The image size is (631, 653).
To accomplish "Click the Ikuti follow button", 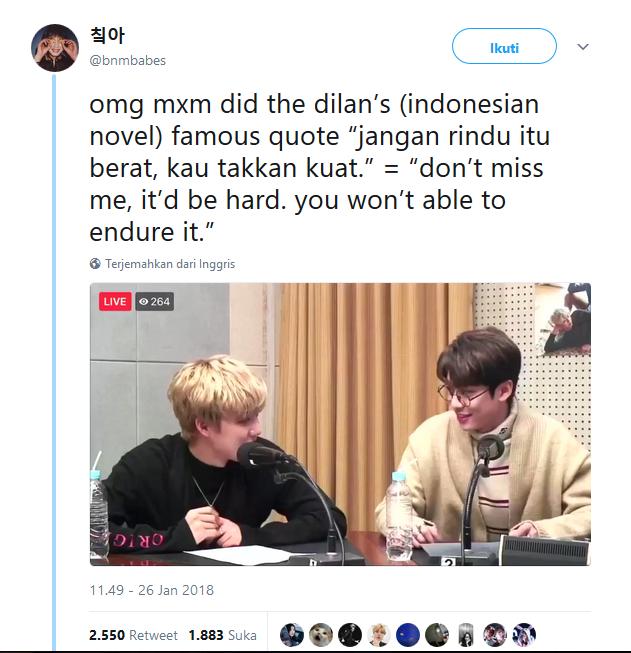I will [504, 46].
